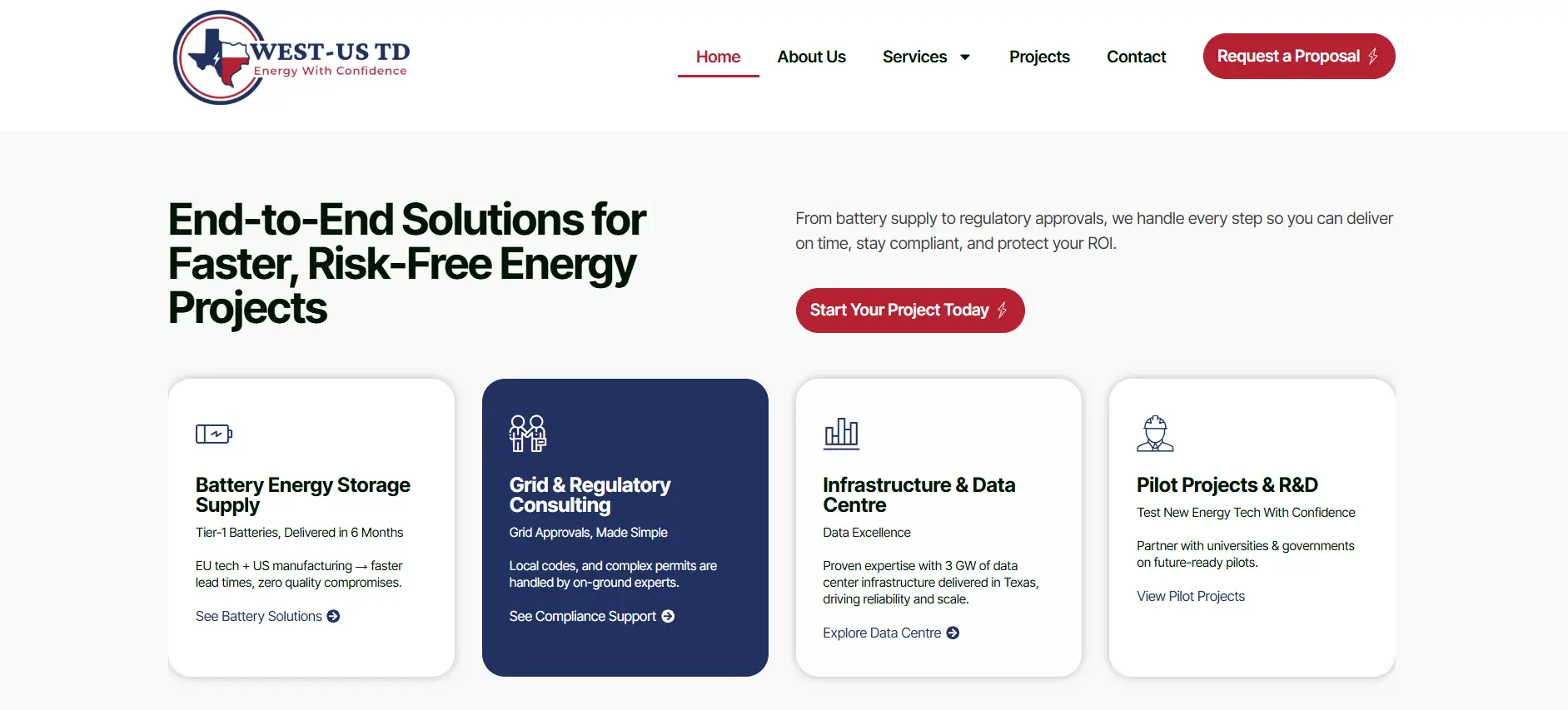Expand the Services dropdown arrow
Viewport: 1568px width, 710px height.
[965, 57]
